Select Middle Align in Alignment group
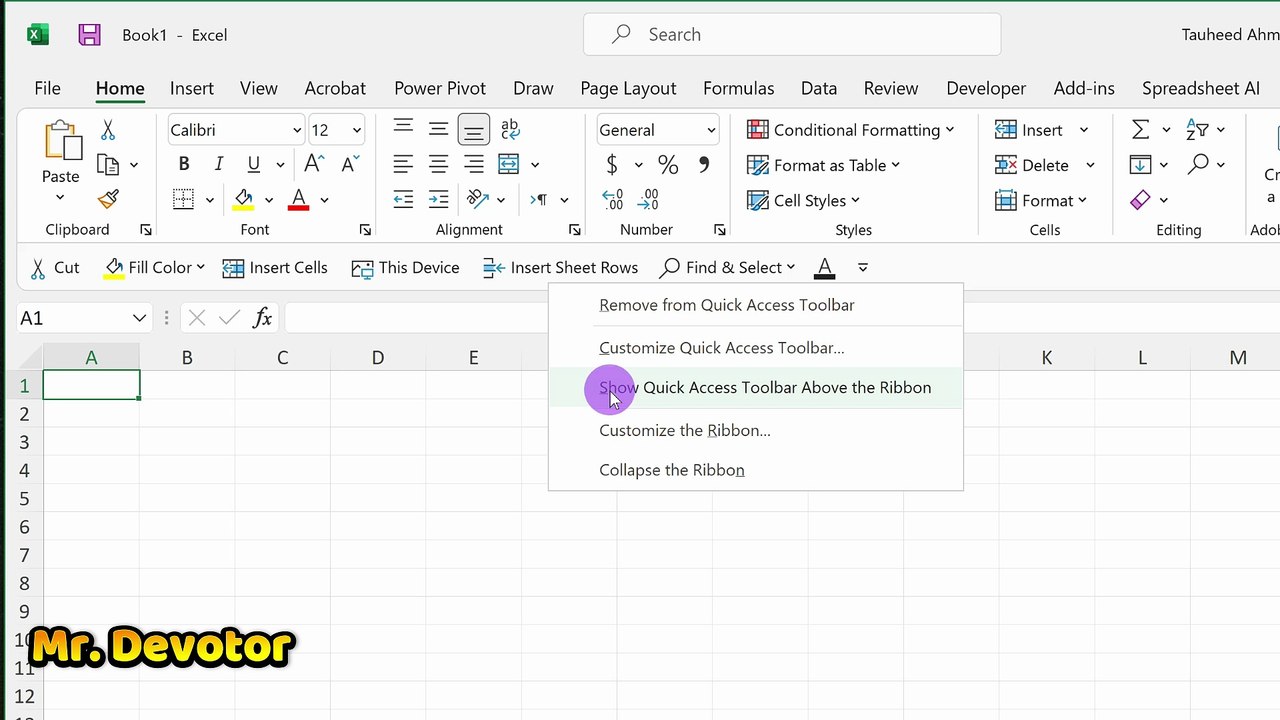This screenshot has width=1280, height=720. tap(438, 130)
